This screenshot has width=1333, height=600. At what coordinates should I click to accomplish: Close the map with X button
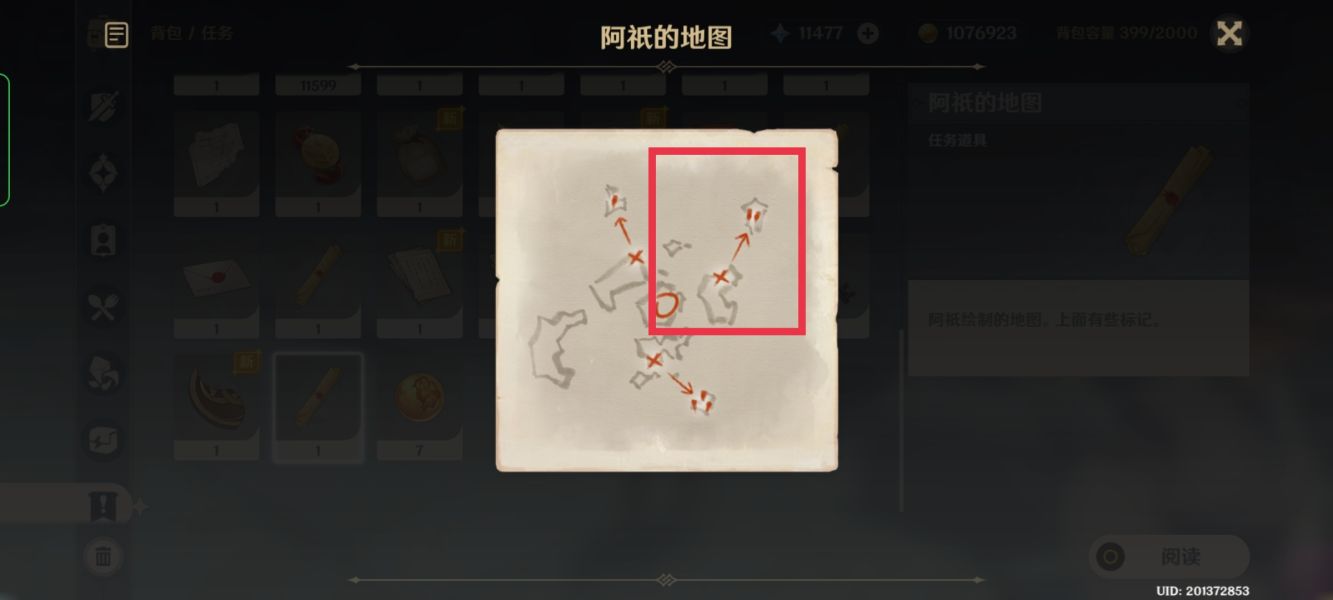[x=1229, y=33]
